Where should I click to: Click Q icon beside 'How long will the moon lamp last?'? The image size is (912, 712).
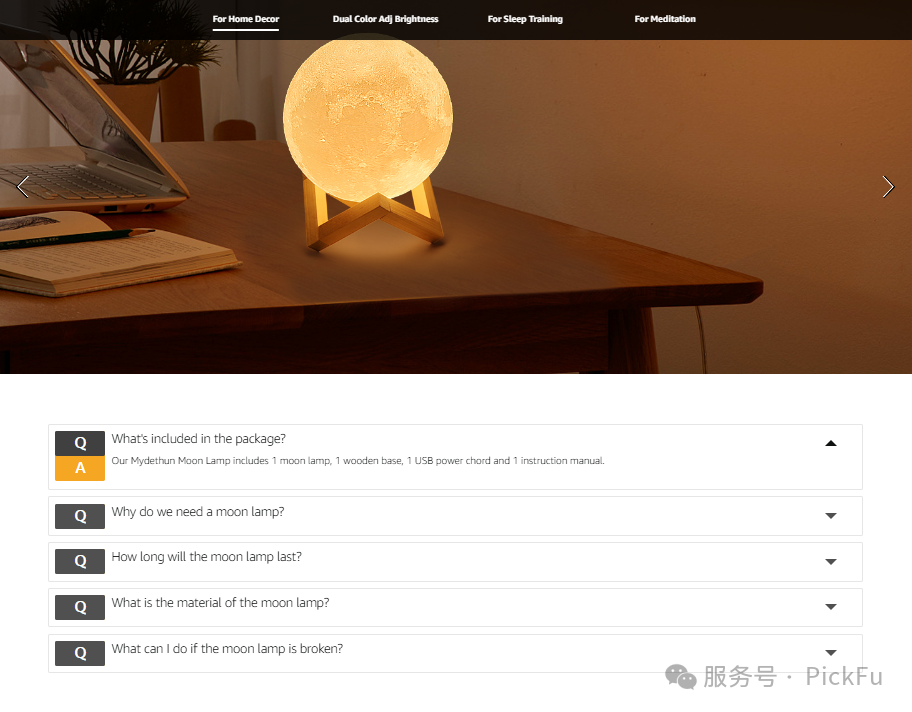[x=80, y=561]
